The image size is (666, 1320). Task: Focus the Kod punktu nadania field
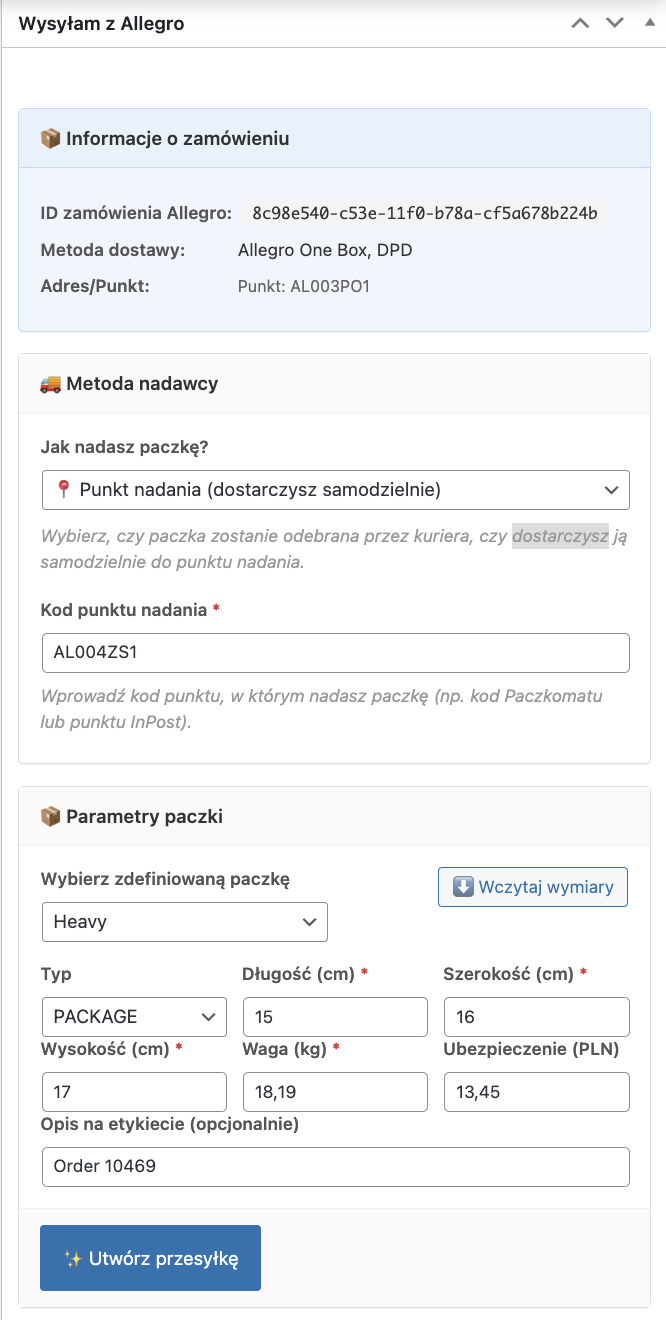click(x=335, y=653)
